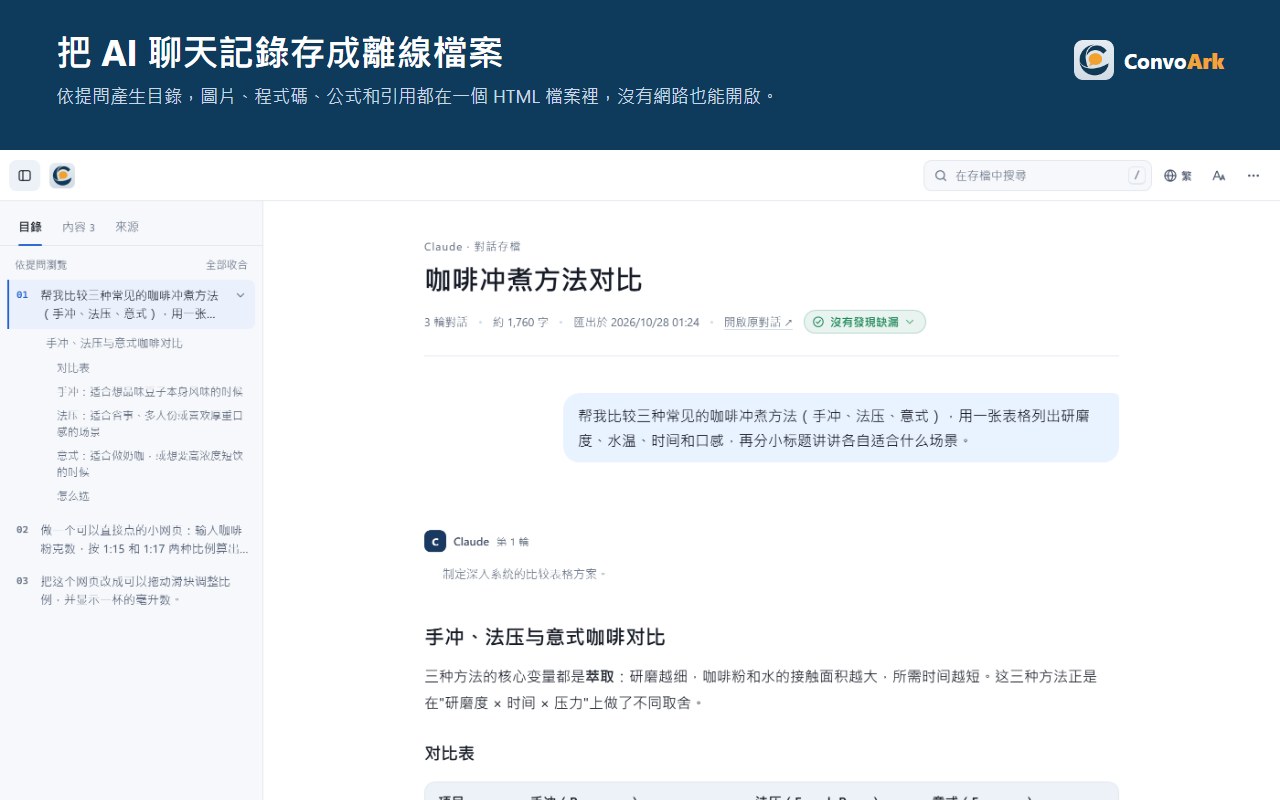Switch to the 內容 3 tab
The width and height of the screenshot is (1280, 800).
78,227
